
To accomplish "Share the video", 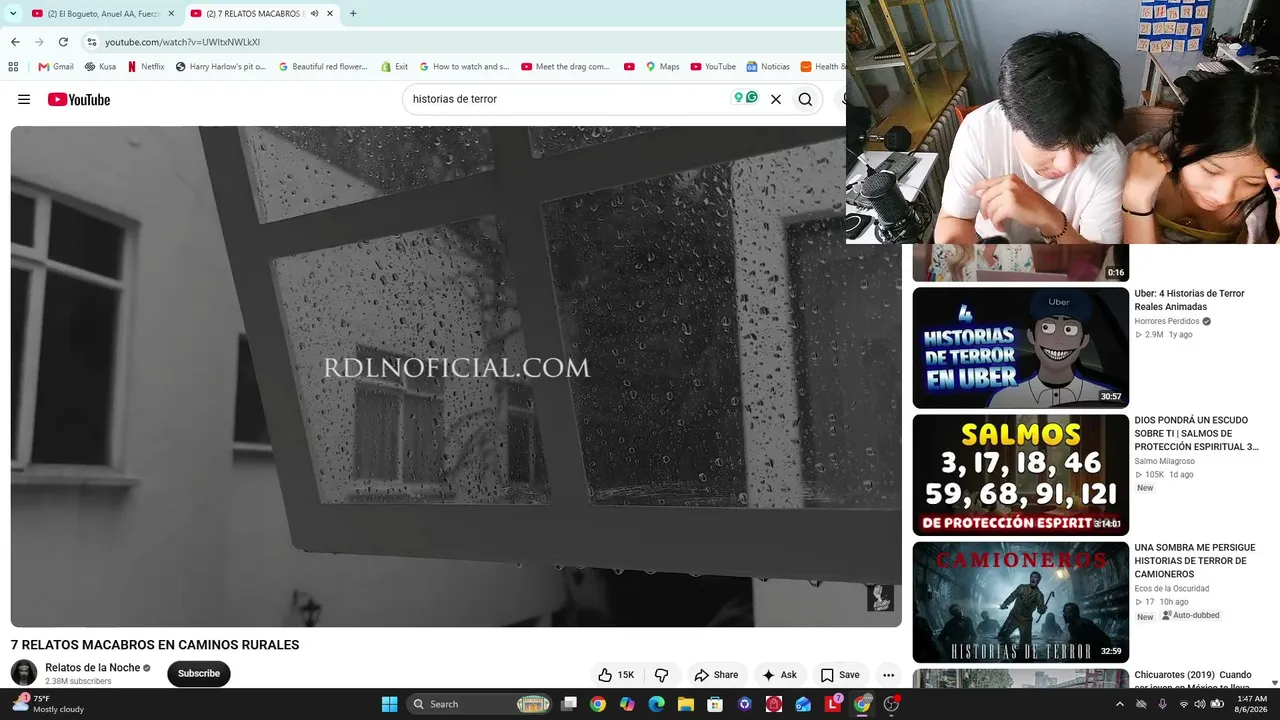I will (716, 675).
